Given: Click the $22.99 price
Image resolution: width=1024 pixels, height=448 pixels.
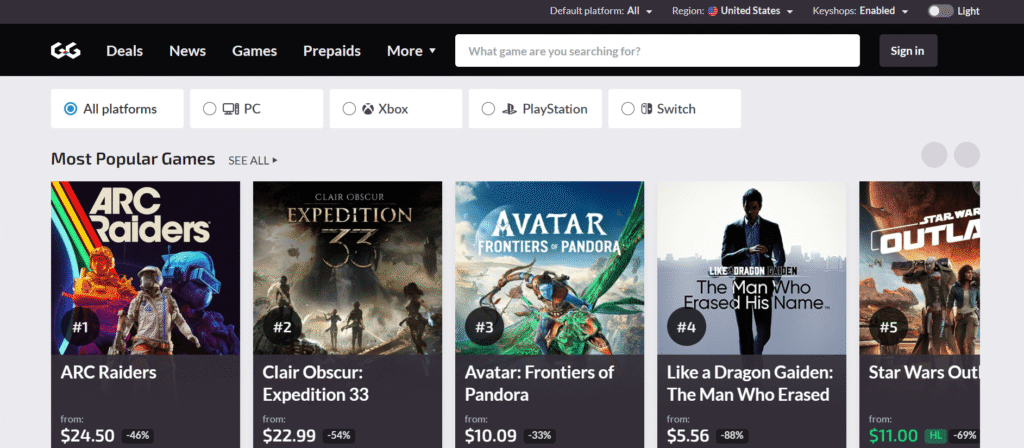Looking at the screenshot, I should click(289, 436).
